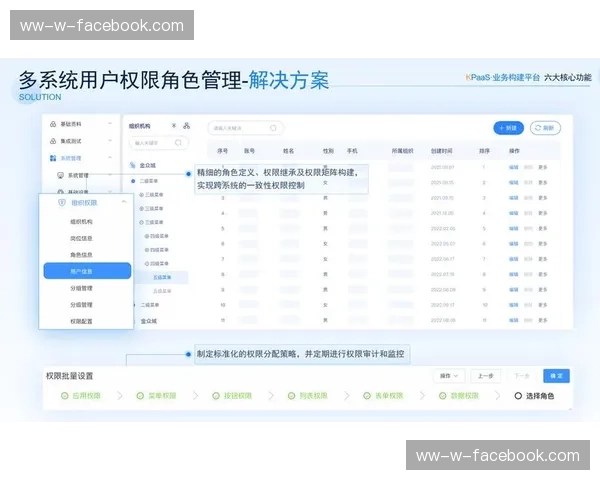Viewport: 600px width, 480px height.
Task: Click the green check beside 数据权限 step
Action: pos(443,396)
